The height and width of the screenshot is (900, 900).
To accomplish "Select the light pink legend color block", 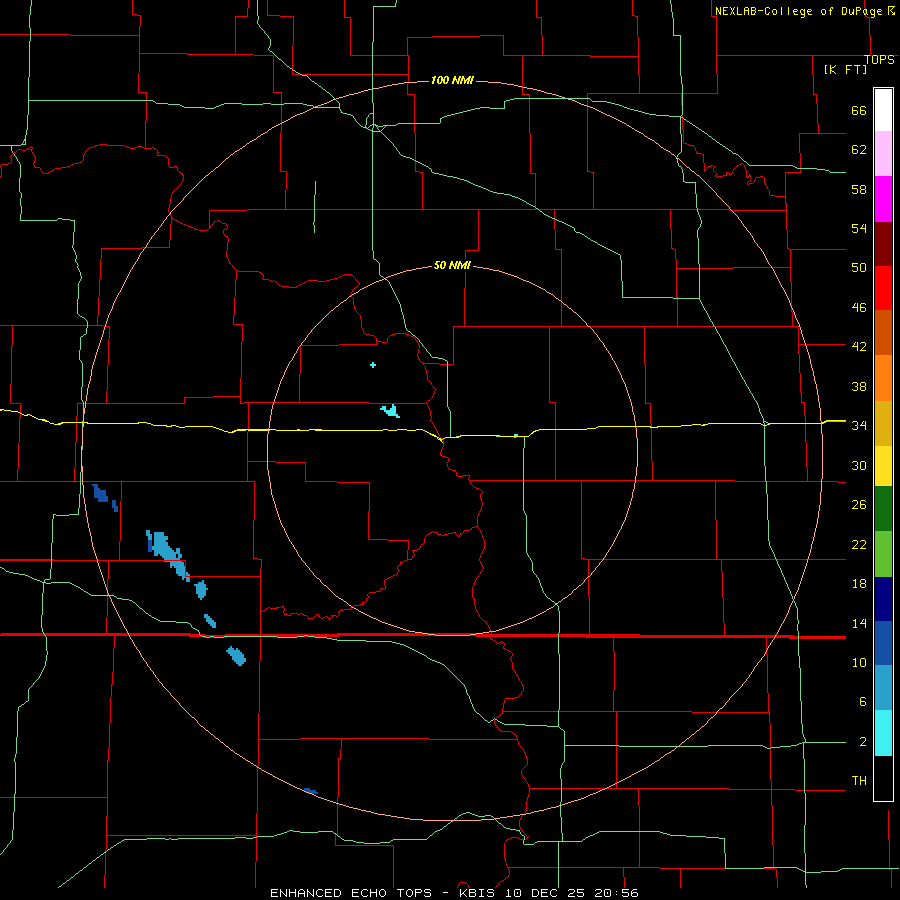I will click(x=883, y=153).
